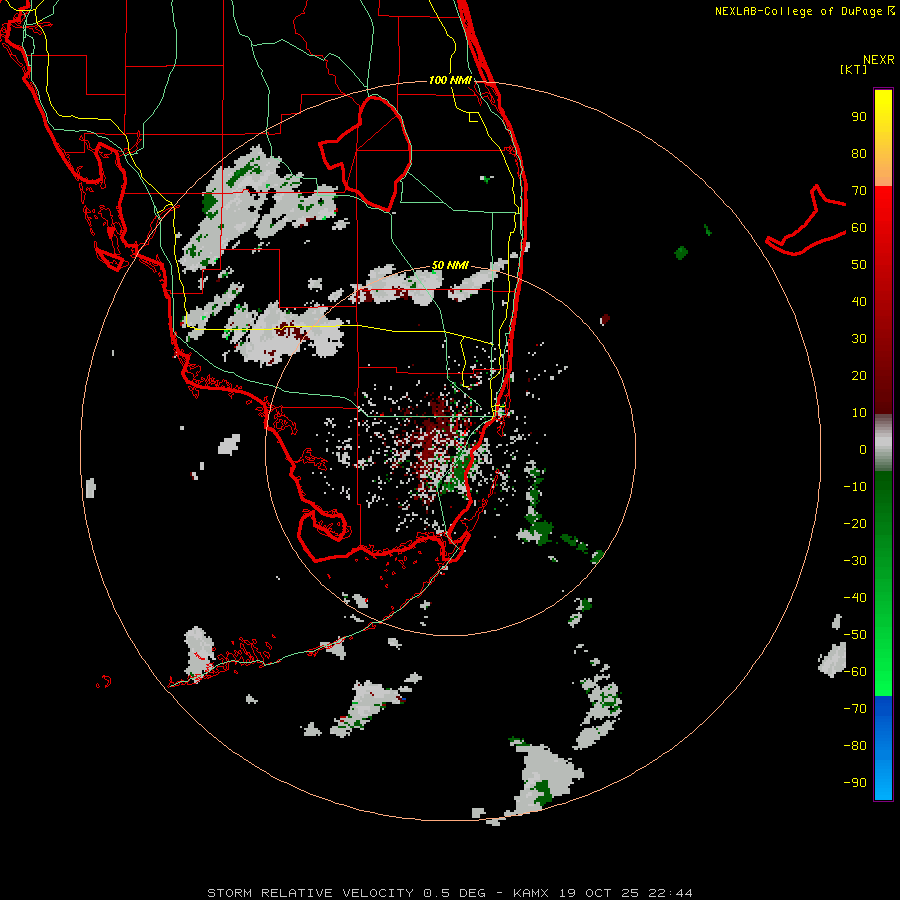Click the STORM RELATIVE VELOCITY caption text
900x900 pixels.
tap(310, 893)
